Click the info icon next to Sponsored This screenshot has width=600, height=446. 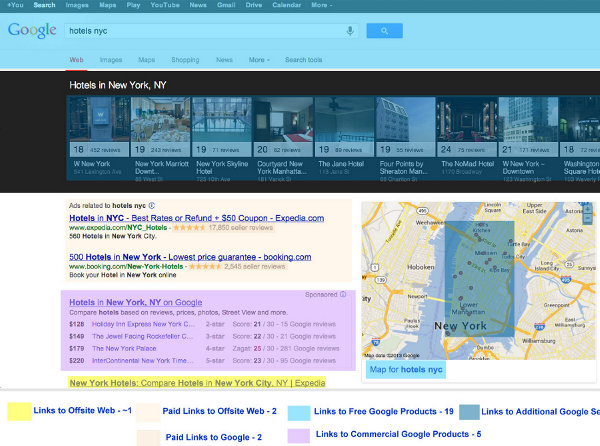(x=343, y=294)
